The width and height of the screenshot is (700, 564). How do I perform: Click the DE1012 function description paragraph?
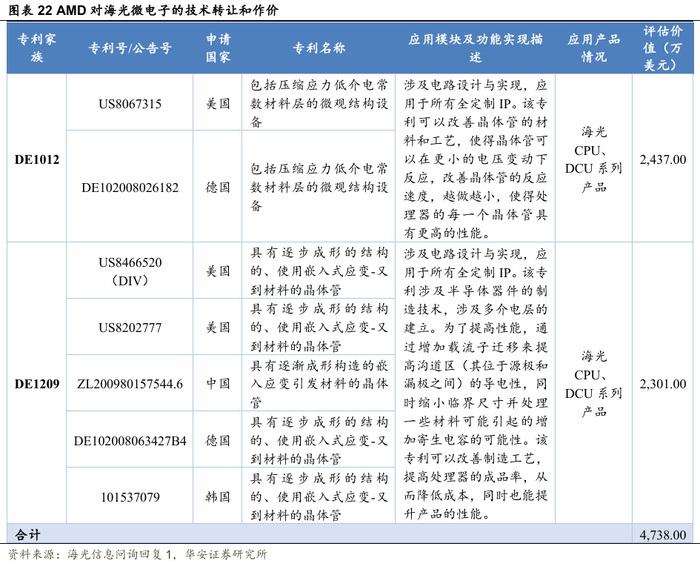475,159
